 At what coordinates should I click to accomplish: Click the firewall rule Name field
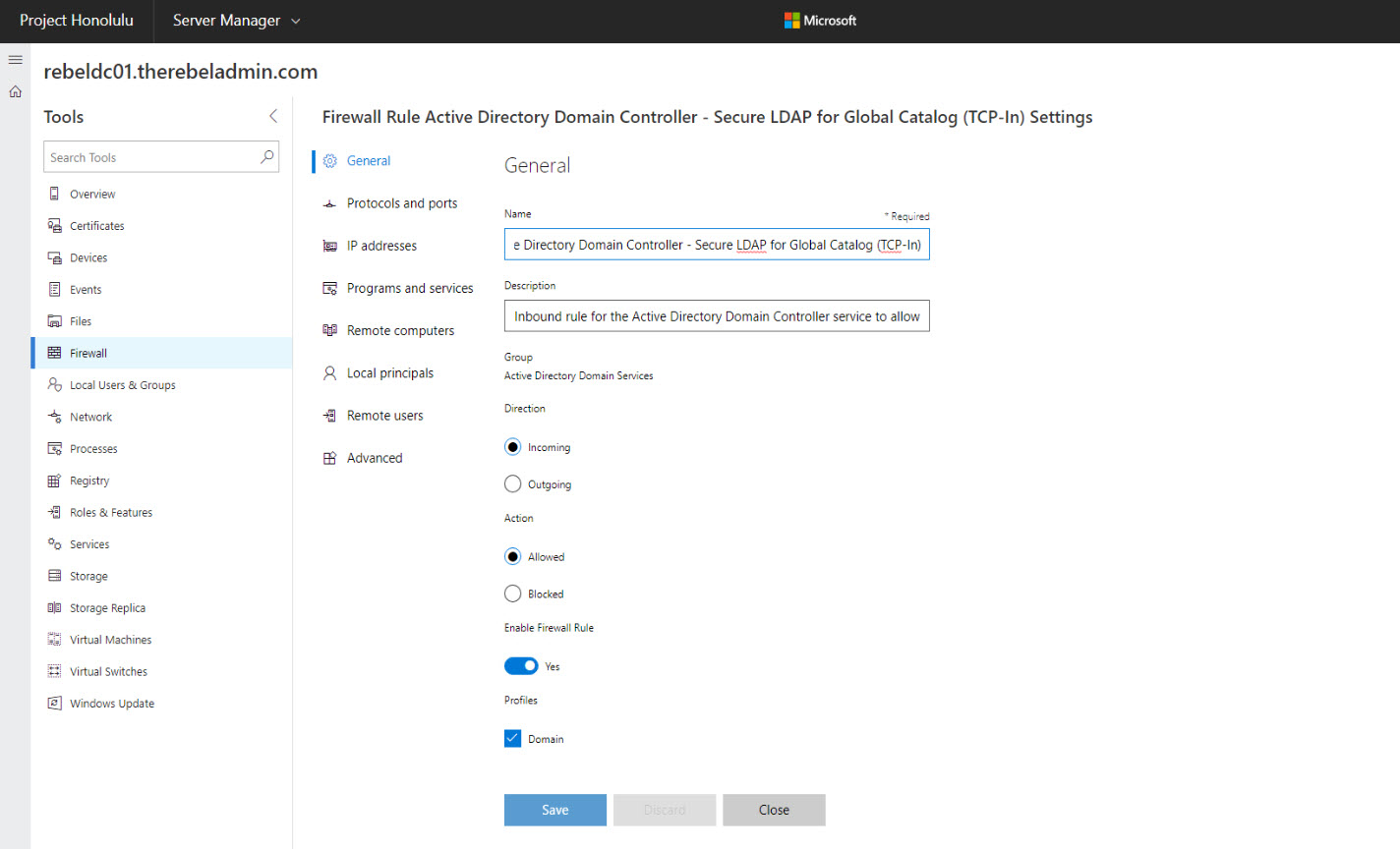[717, 245]
